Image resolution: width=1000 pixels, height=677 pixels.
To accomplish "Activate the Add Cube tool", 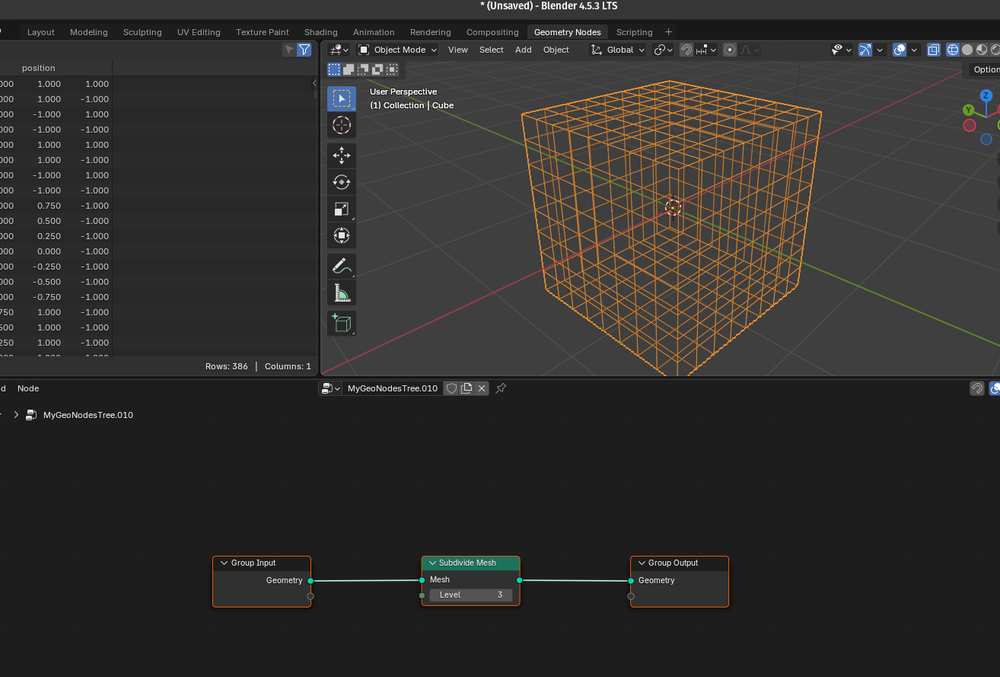I will click(342, 322).
